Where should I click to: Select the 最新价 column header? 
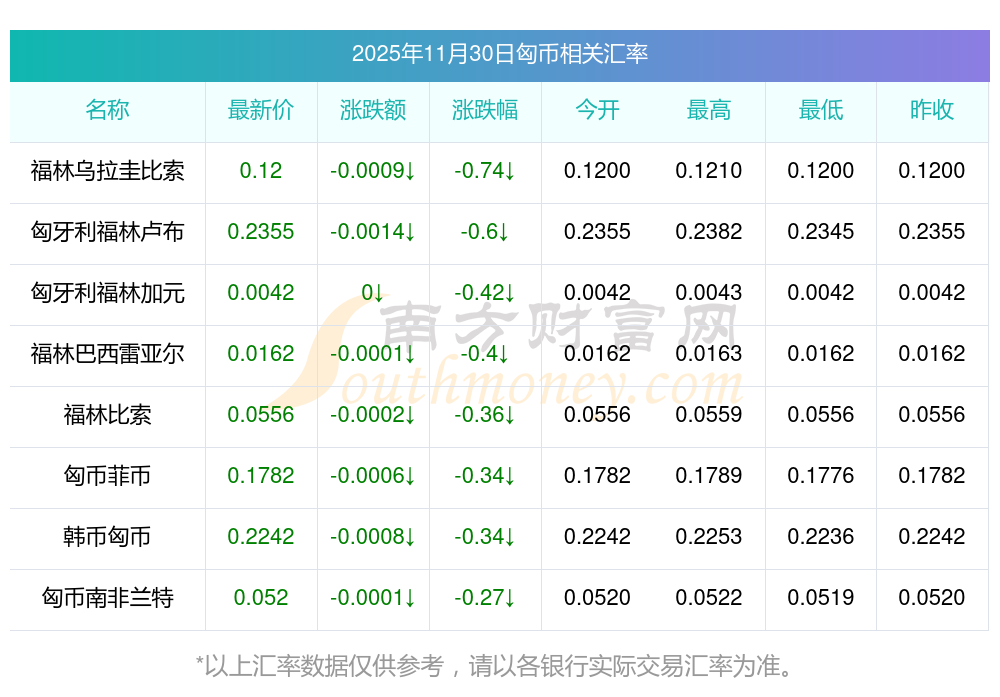point(261,111)
